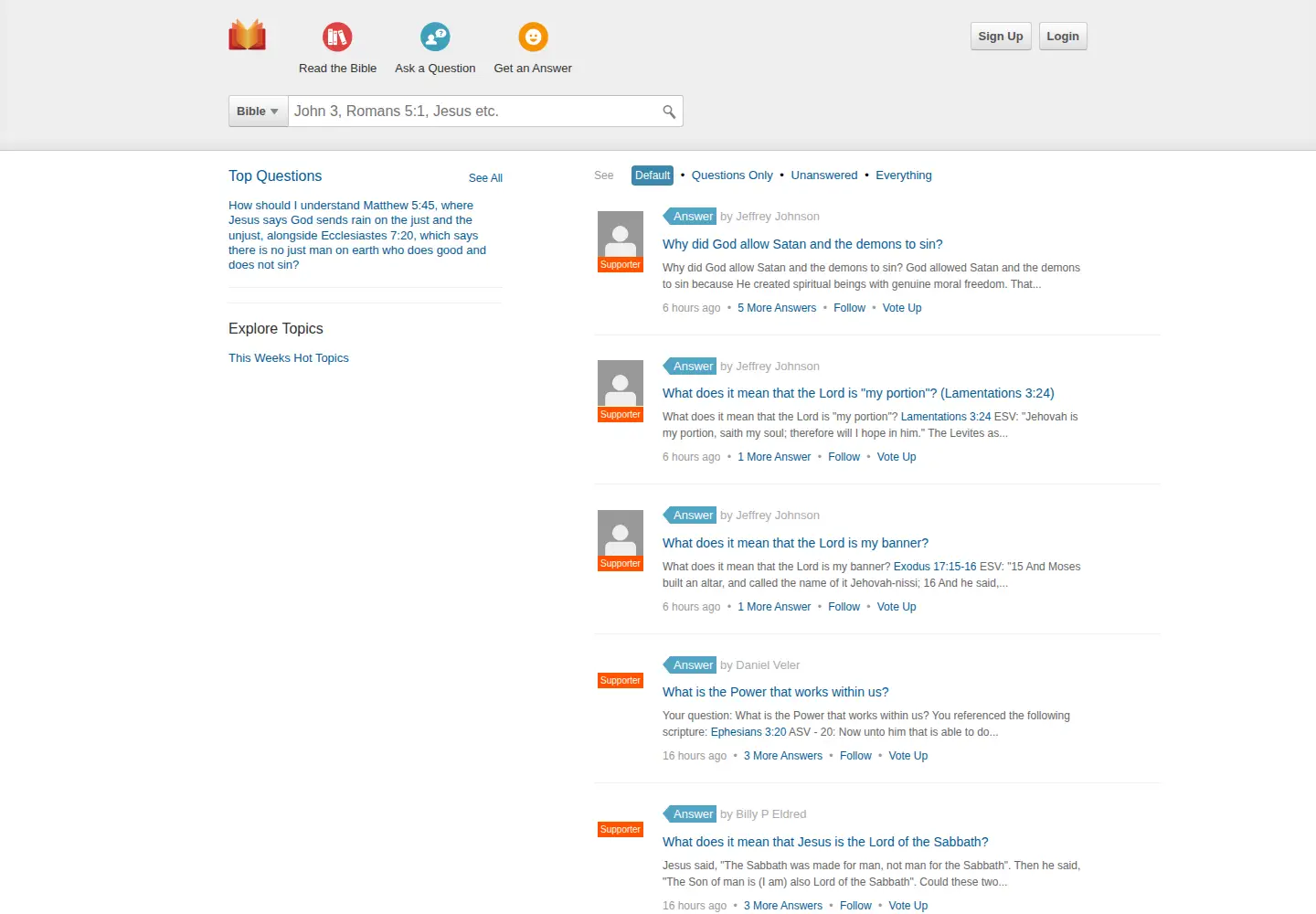Show Unanswered questions

(x=824, y=175)
